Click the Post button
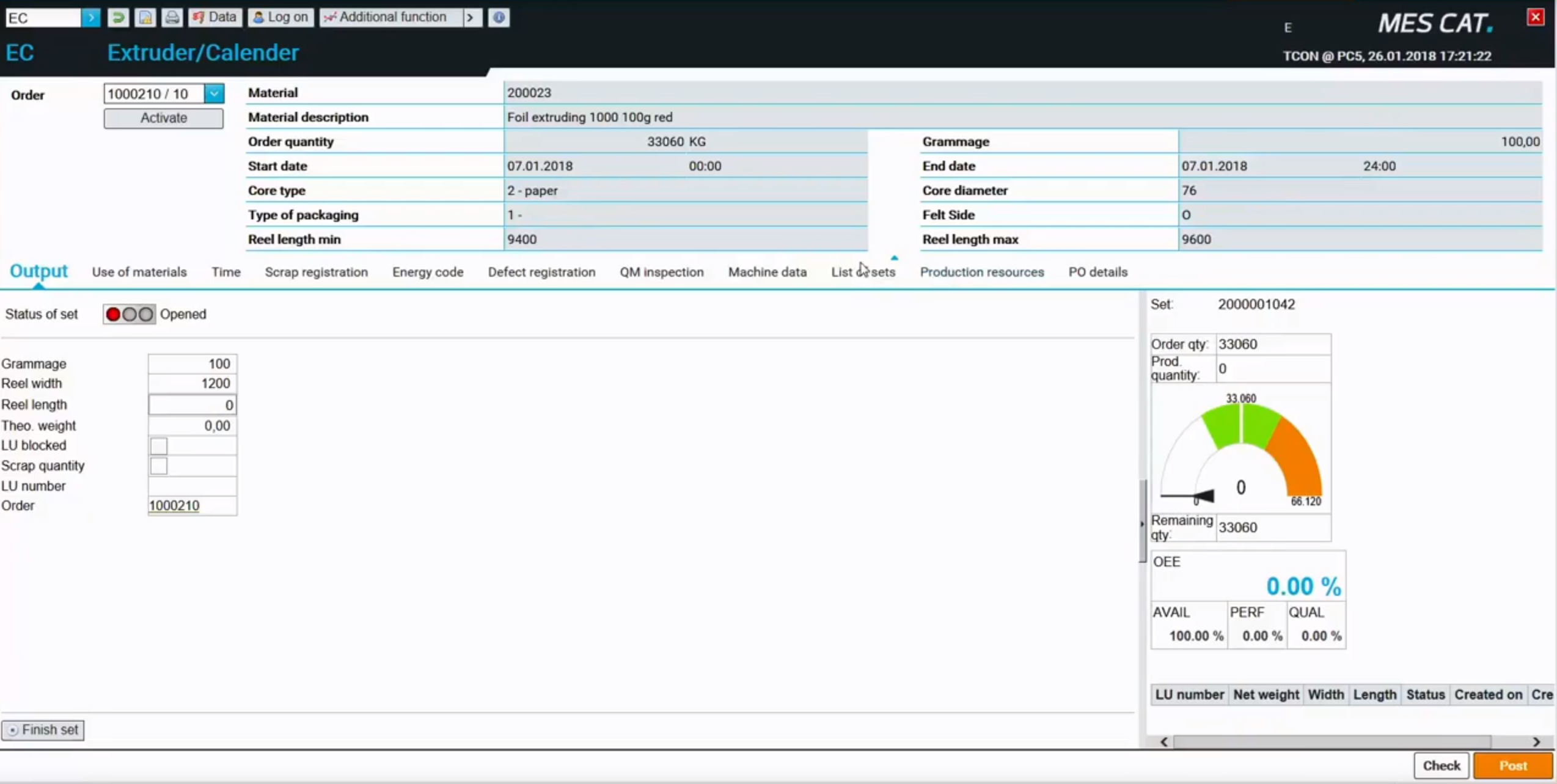Image resolution: width=1557 pixels, height=784 pixels. [1513, 765]
